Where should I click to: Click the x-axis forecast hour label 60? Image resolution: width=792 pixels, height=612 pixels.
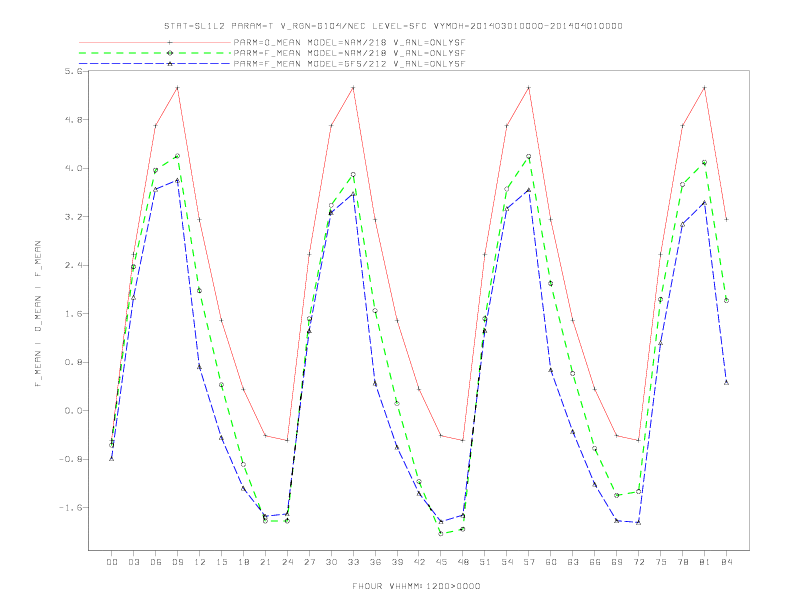point(551,562)
